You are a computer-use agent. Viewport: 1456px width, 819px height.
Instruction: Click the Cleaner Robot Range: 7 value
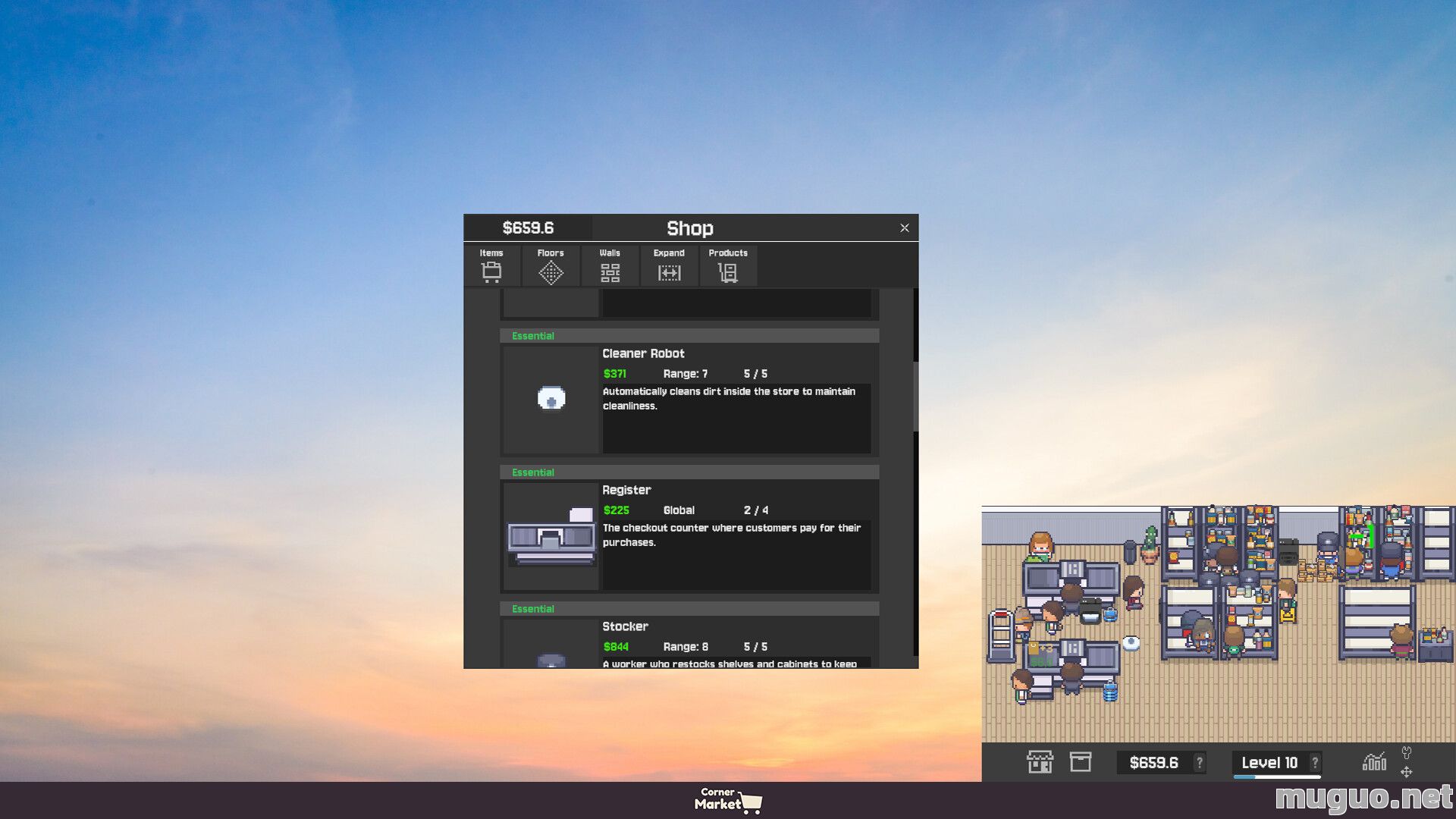click(x=686, y=374)
